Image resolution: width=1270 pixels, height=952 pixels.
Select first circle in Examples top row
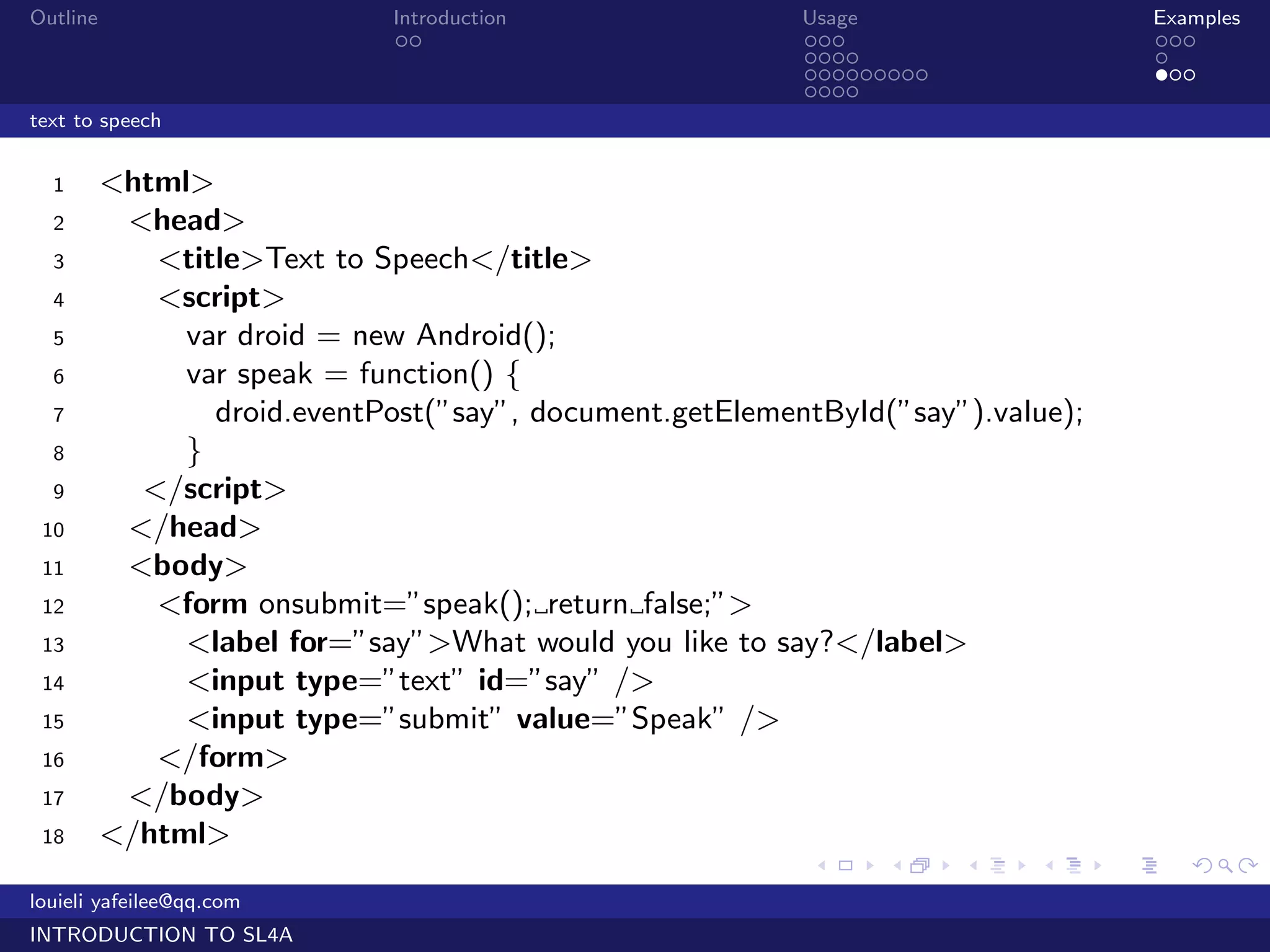tap(1161, 42)
